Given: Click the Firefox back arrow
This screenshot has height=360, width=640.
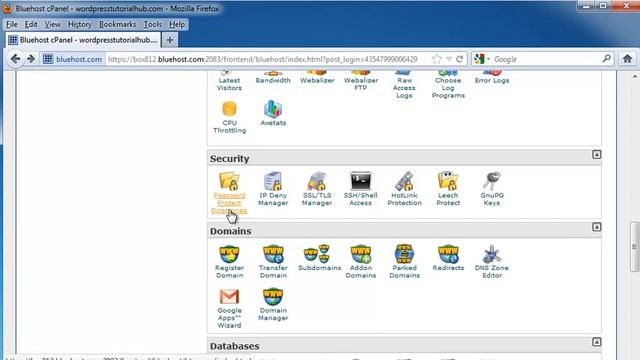Looking at the screenshot, I should tap(16, 59).
